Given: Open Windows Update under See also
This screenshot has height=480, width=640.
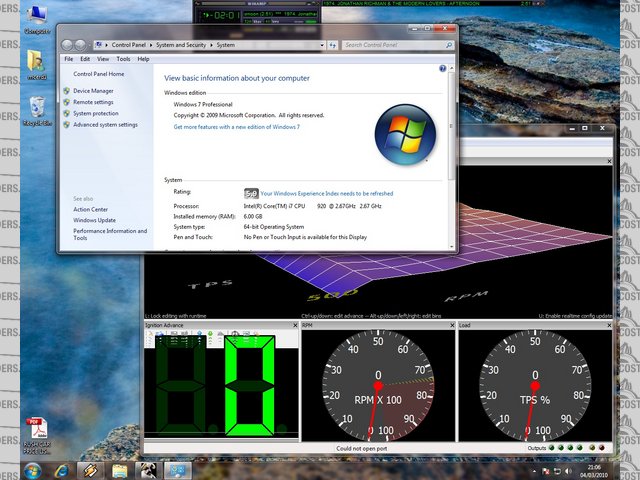Looking at the screenshot, I should click(94, 220).
